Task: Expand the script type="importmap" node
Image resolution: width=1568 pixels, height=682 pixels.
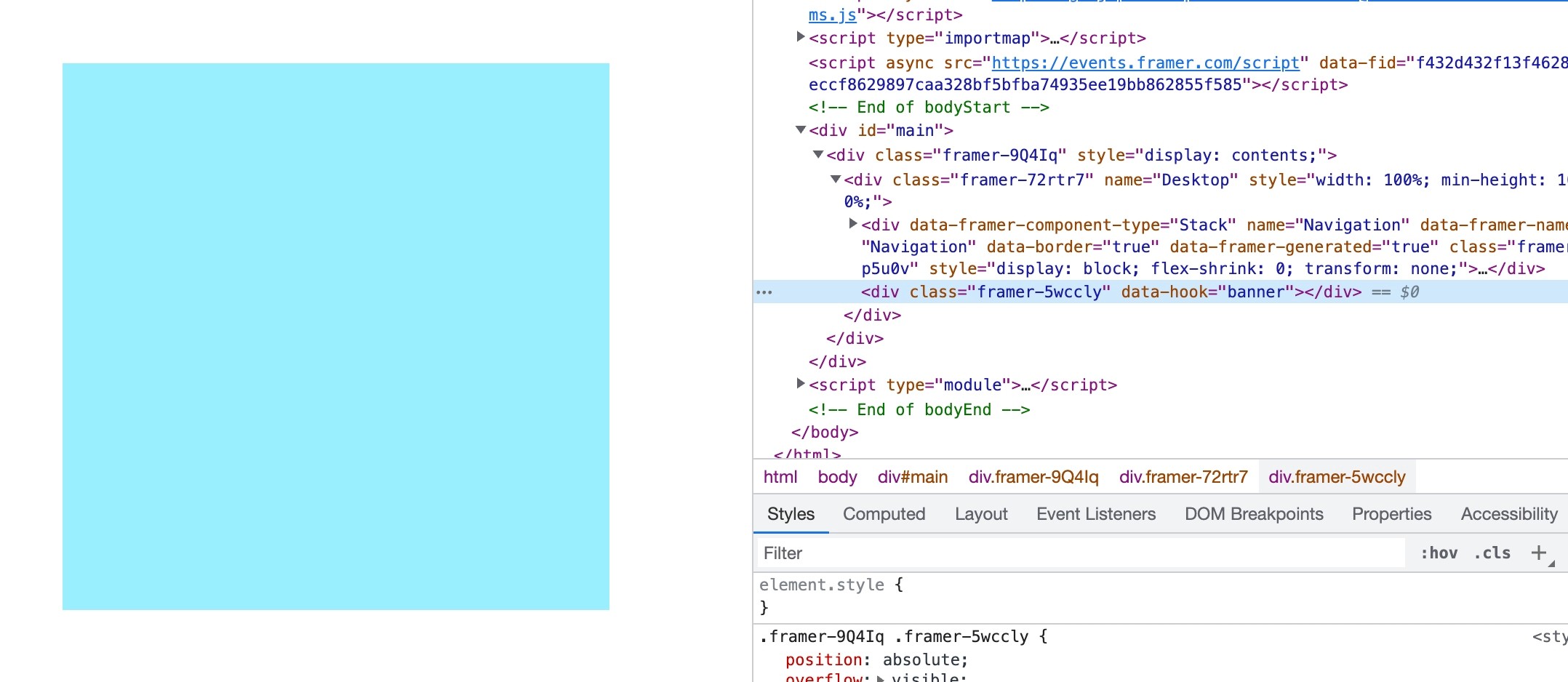Action: coord(800,36)
